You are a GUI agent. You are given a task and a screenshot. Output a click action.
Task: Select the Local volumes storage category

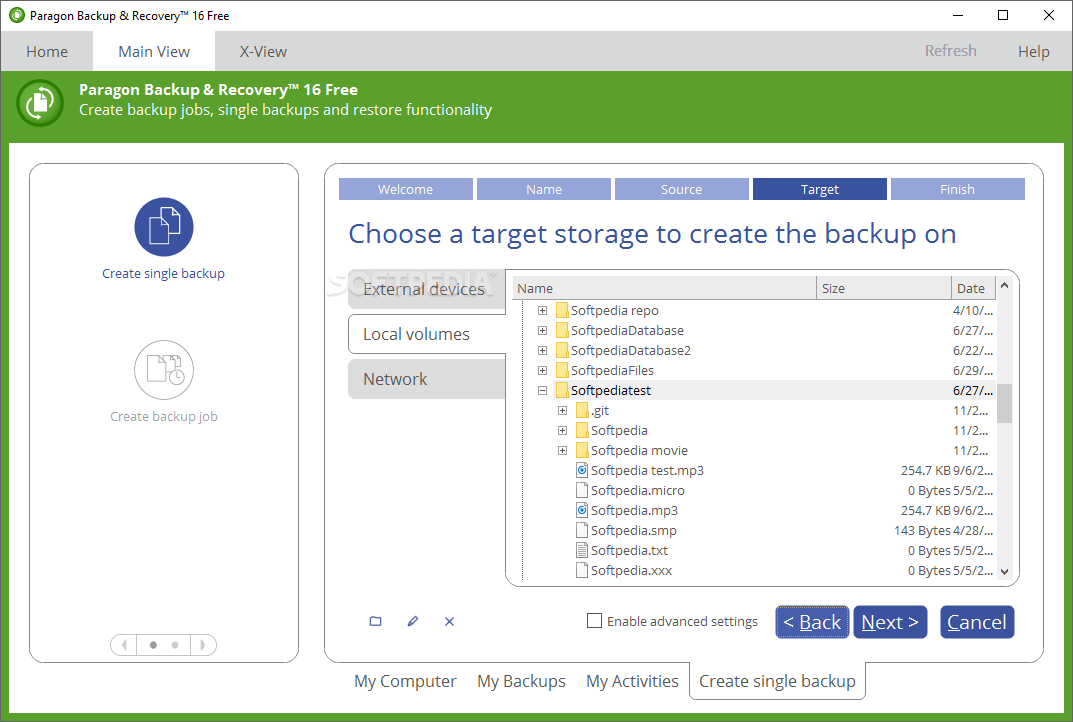pyautogui.click(x=427, y=334)
